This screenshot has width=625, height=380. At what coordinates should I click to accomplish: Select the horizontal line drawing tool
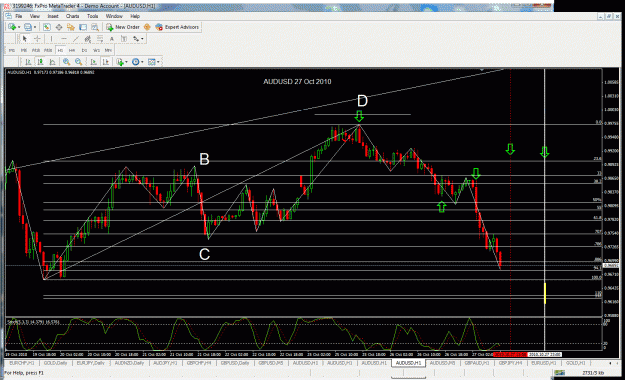coord(64,39)
